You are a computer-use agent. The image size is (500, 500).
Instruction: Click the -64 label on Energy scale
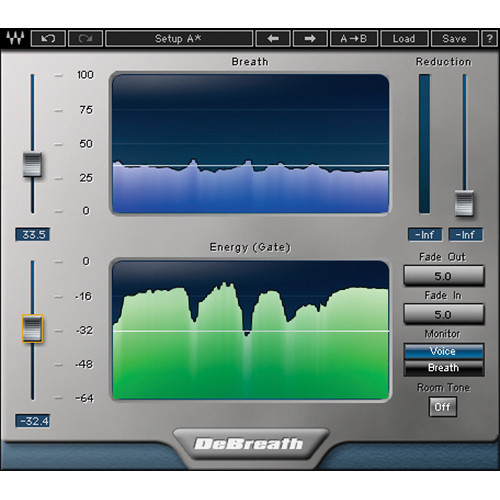coord(84,398)
